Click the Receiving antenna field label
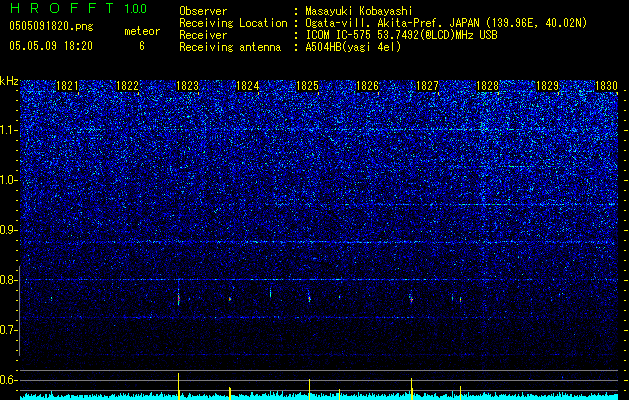 tap(230, 47)
